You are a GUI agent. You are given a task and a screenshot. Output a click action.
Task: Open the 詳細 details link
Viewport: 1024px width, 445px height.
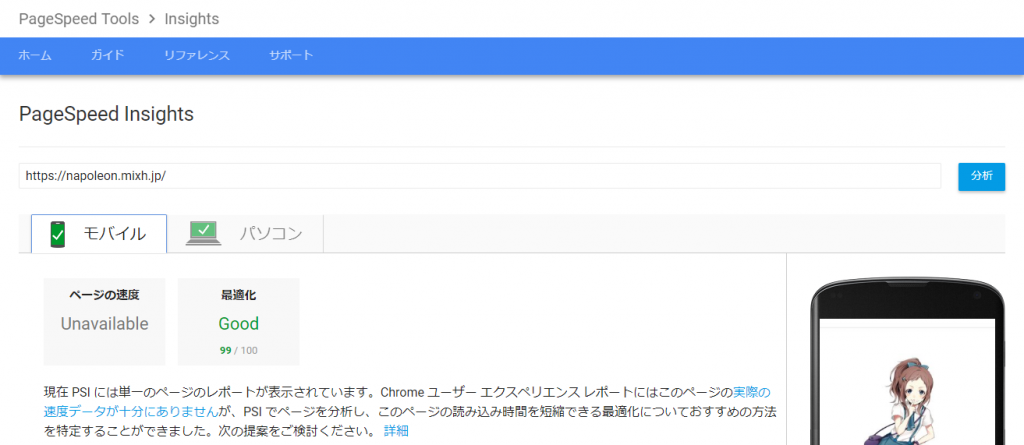[x=396, y=431]
